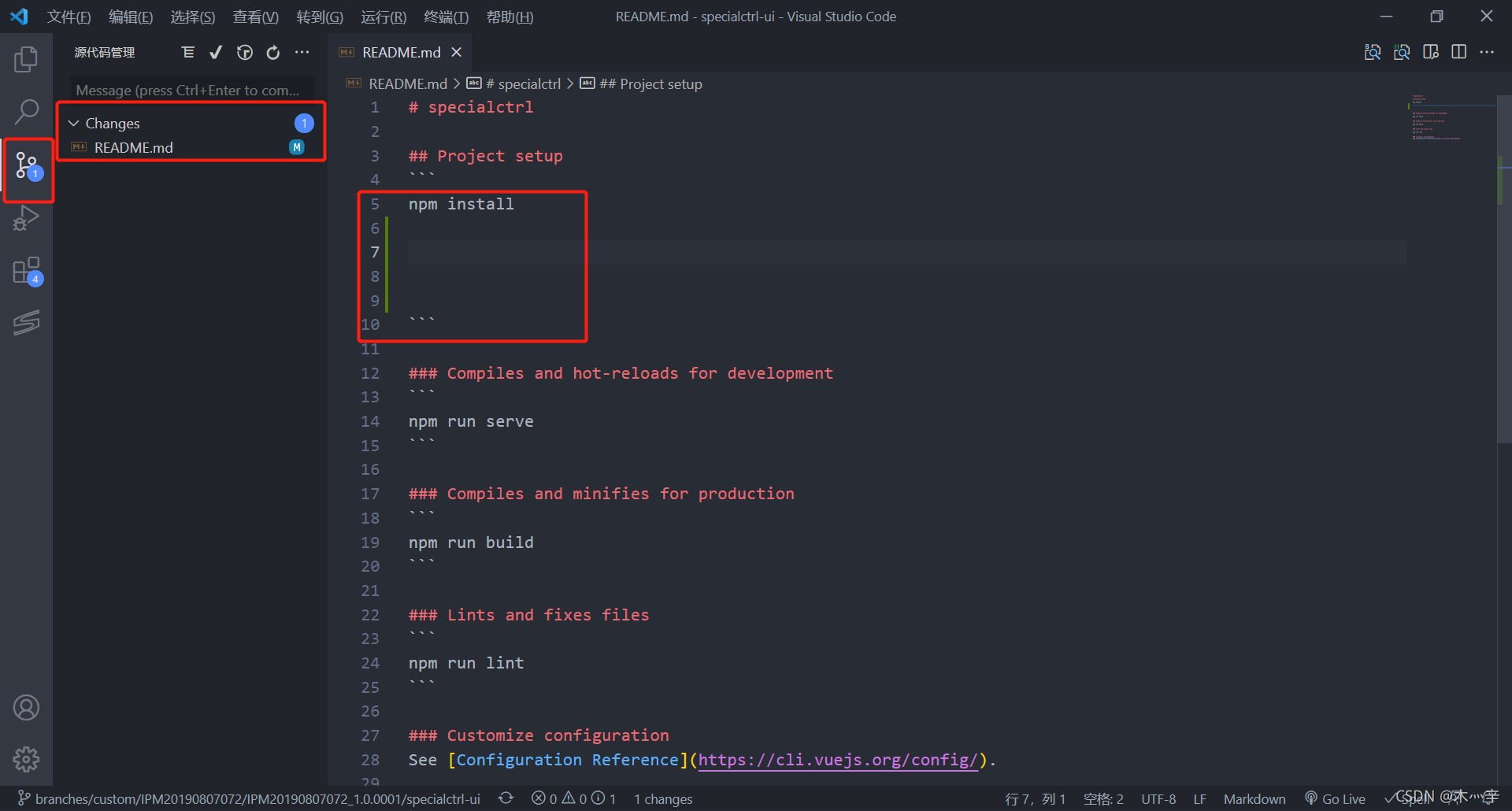Click the history clock icon in source control header
Image resolution: width=1512 pixels, height=811 pixels.
[x=245, y=52]
